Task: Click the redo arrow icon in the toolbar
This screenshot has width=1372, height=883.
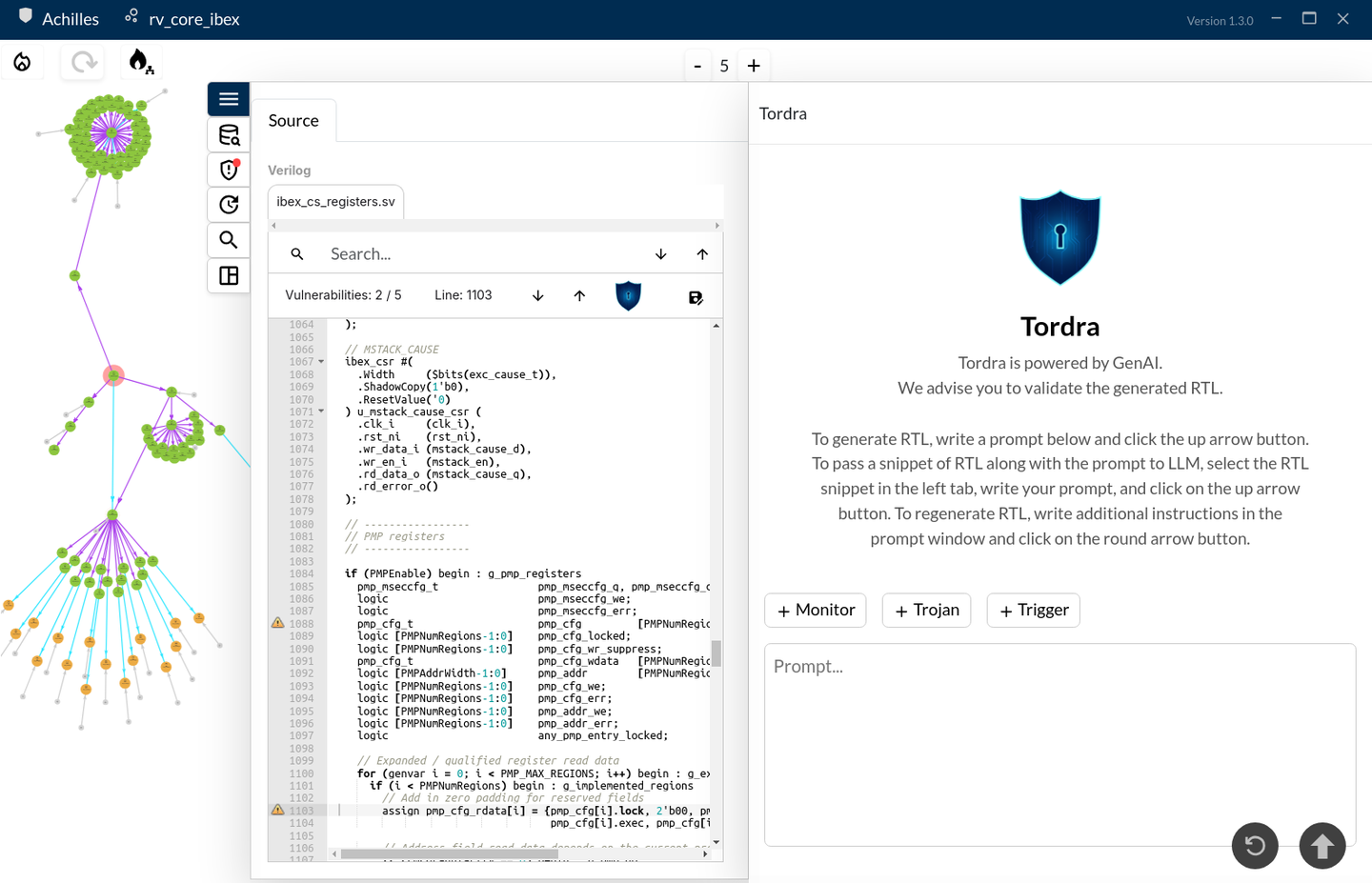Action: [83, 62]
